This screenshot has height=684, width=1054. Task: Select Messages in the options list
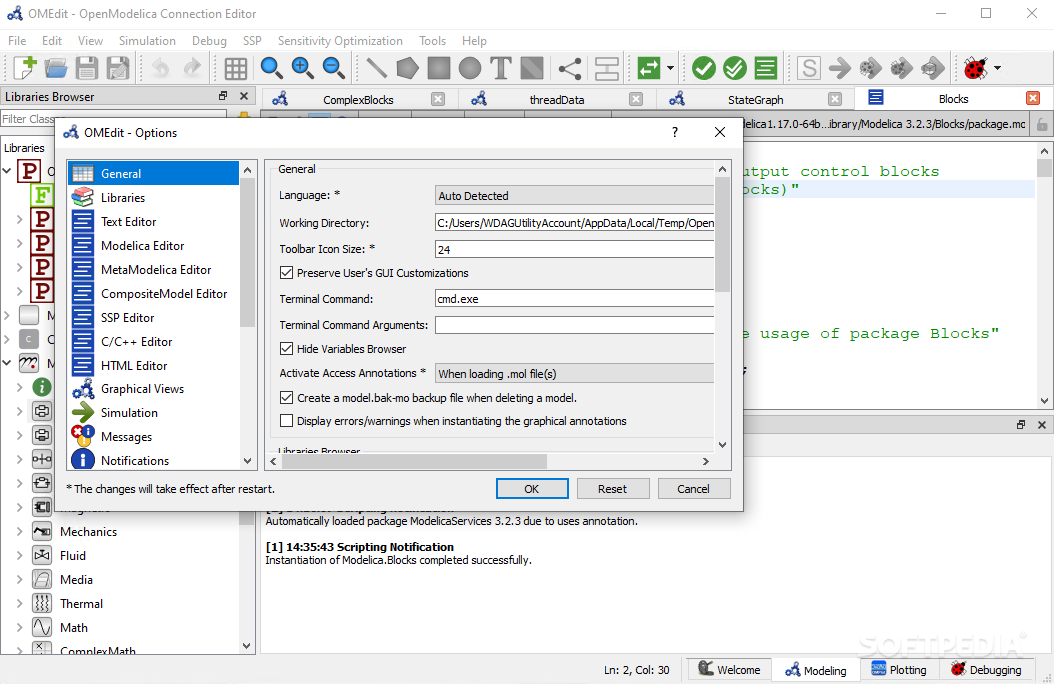(153, 437)
